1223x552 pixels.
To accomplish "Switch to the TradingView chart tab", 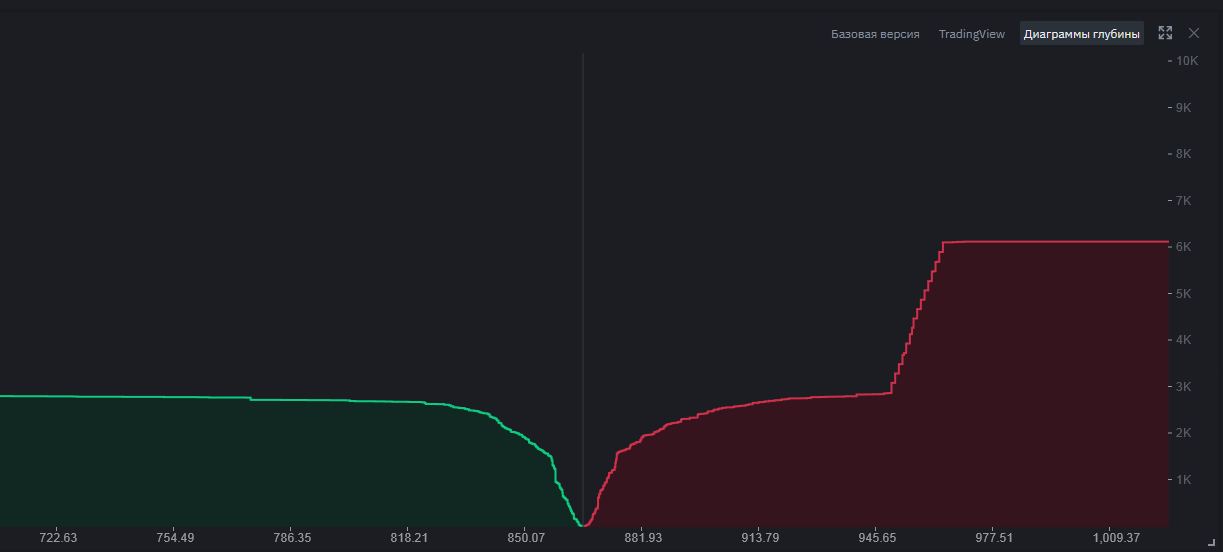I will click(971, 34).
